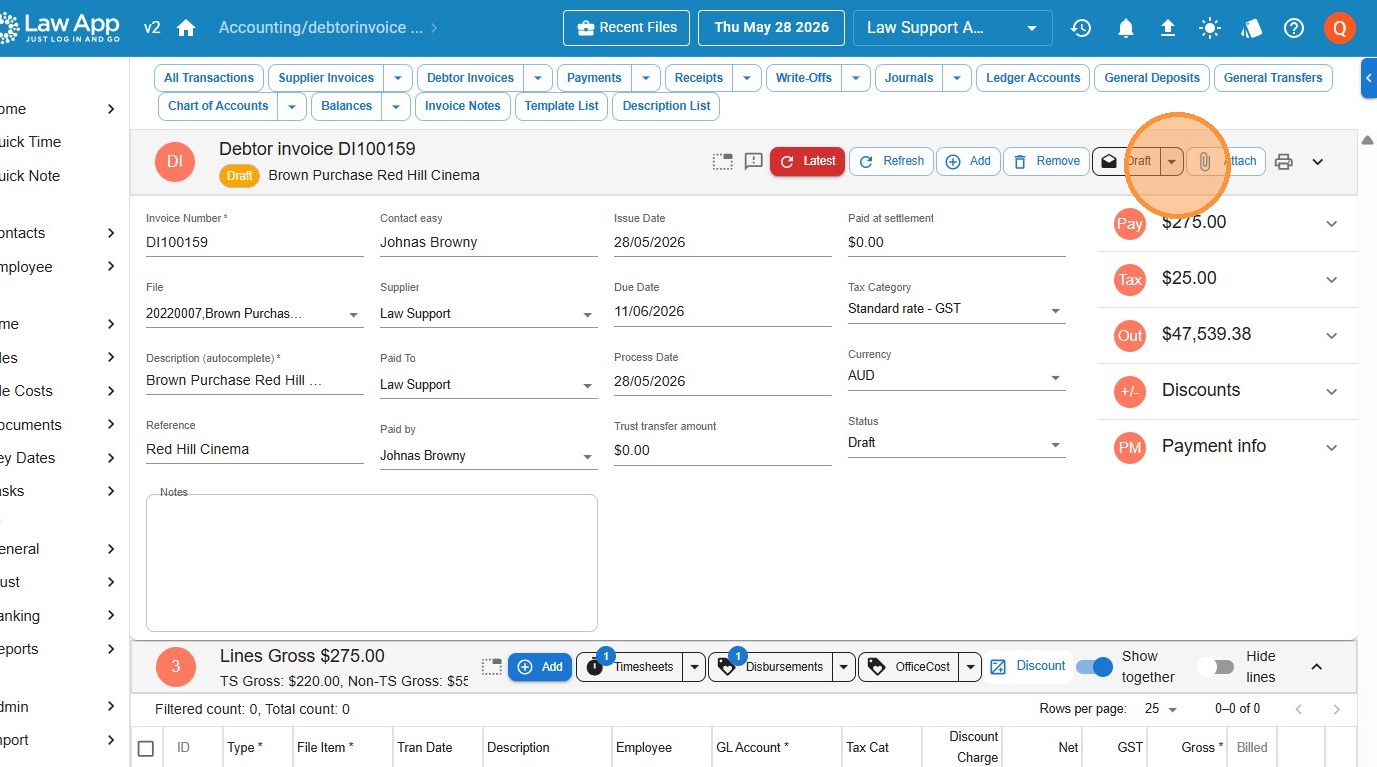Image resolution: width=1377 pixels, height=767 pixels.
Task: Open the Invoice Notes tab
Action: coord(463,106)
